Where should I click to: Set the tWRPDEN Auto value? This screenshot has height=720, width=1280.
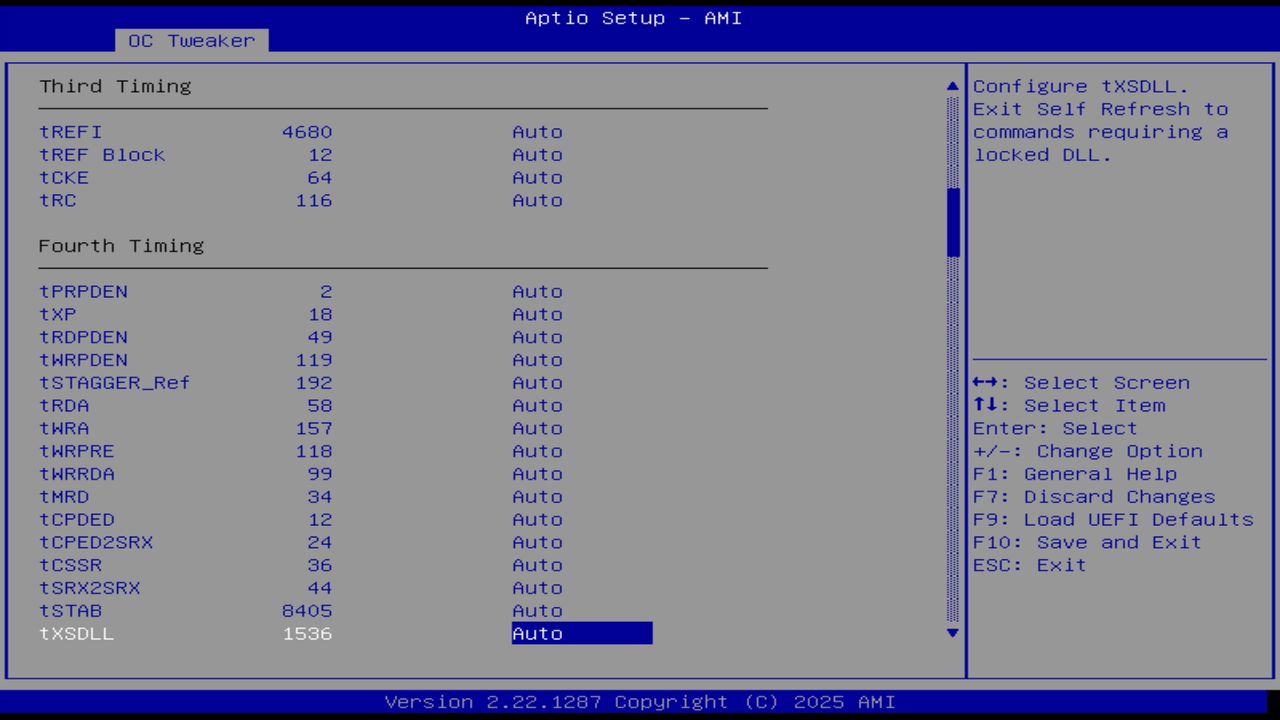tap(537, 360)
